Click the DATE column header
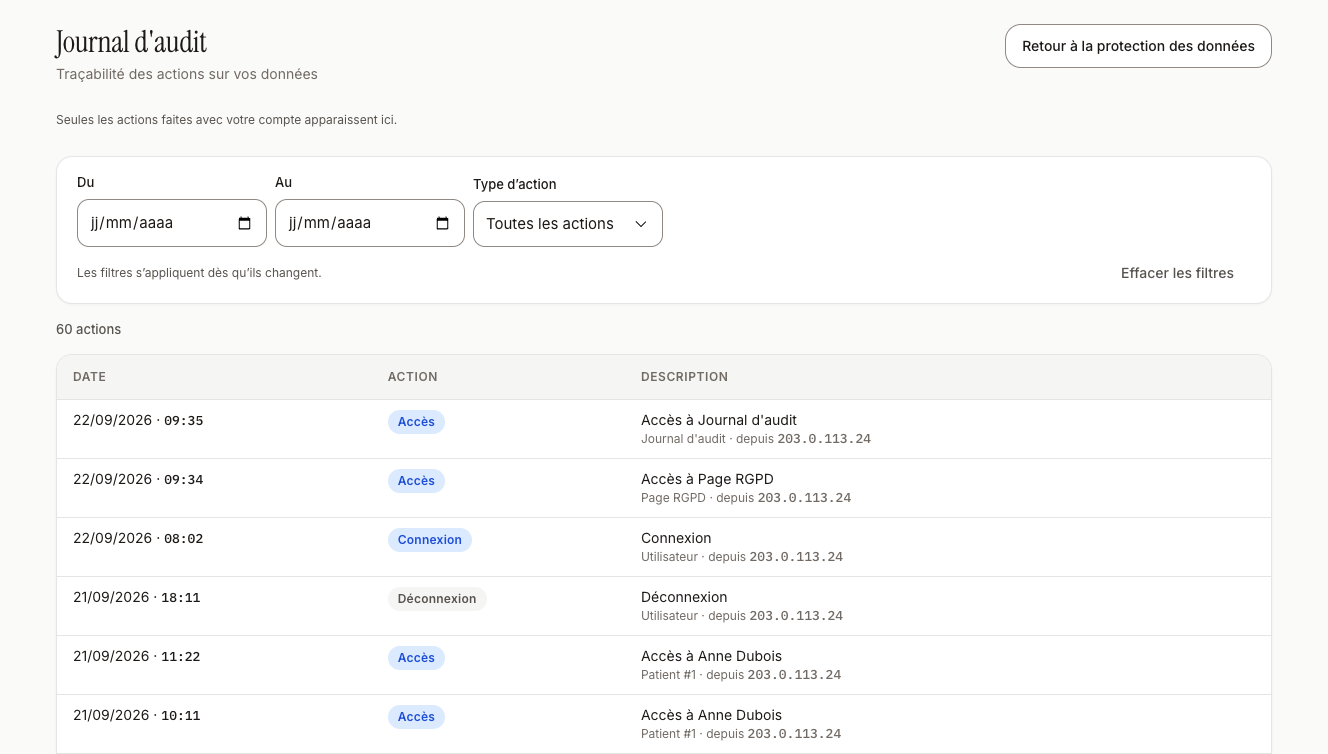The height and width of the screenshot is (754, 1328). (89, 377)
